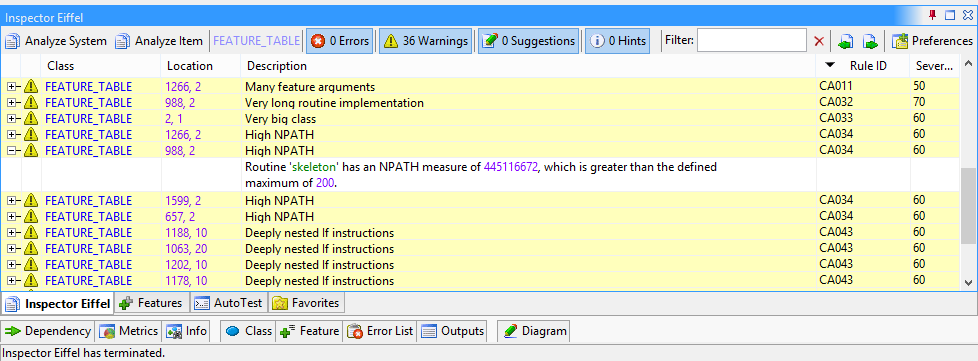Open location link 2, 1
978x361 pixels.
pos(174,118)
